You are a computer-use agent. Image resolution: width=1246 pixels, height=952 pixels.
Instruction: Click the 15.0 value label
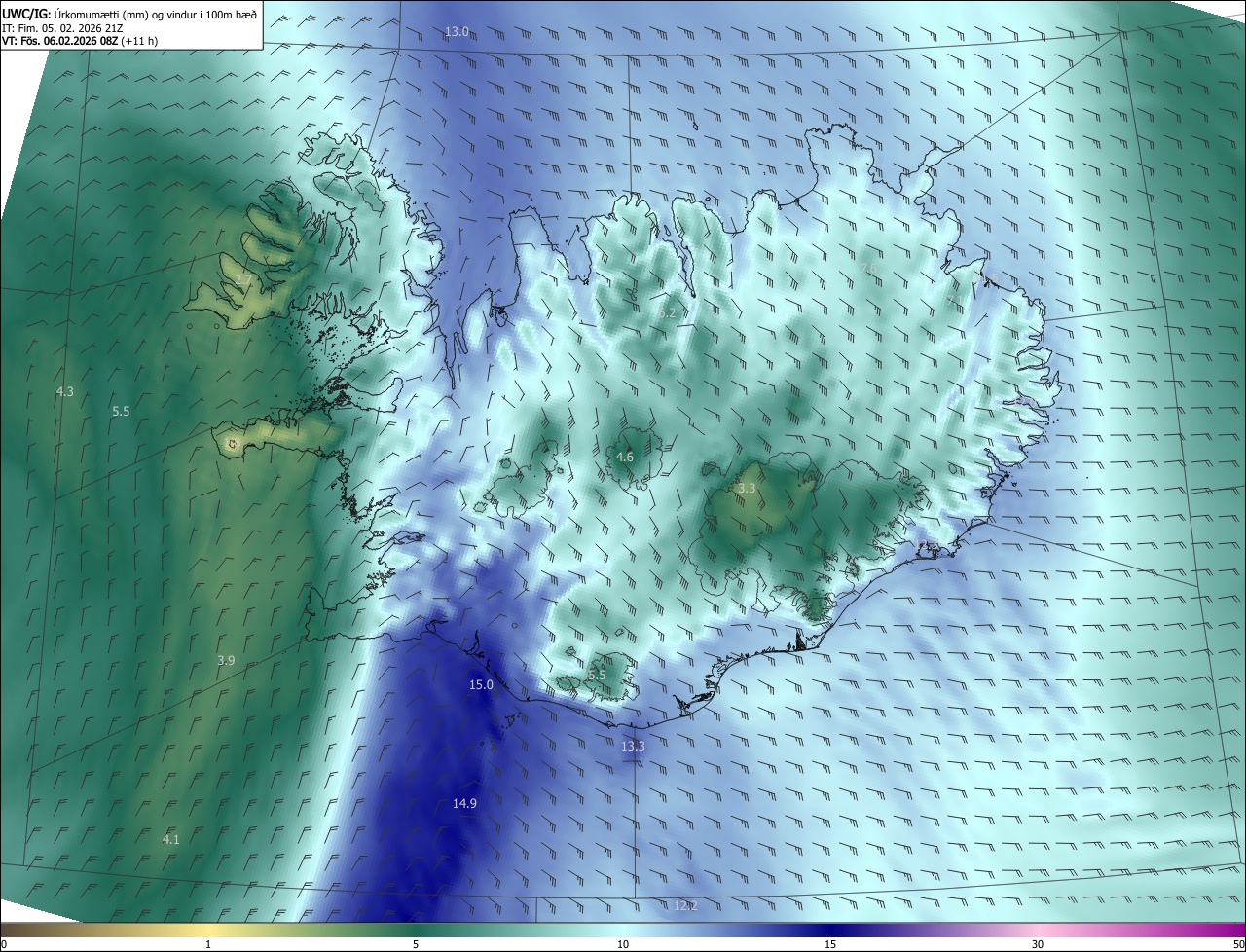pyautogui.click(x=481, y=685)
